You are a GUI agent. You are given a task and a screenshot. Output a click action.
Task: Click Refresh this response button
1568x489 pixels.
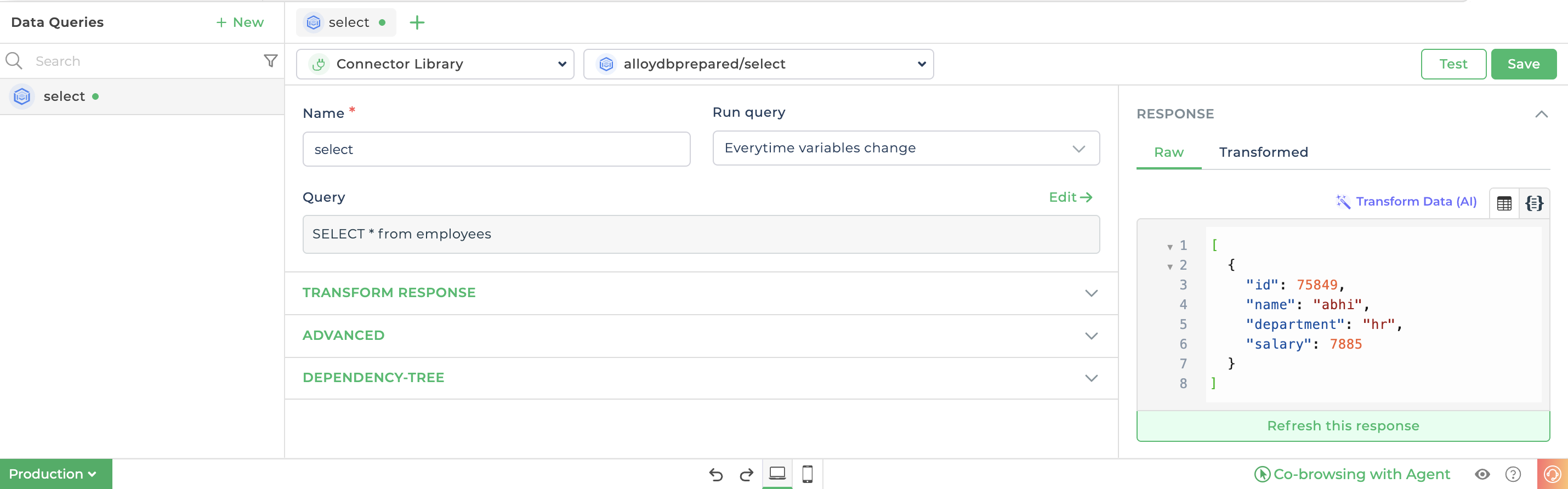(1343, 425)
